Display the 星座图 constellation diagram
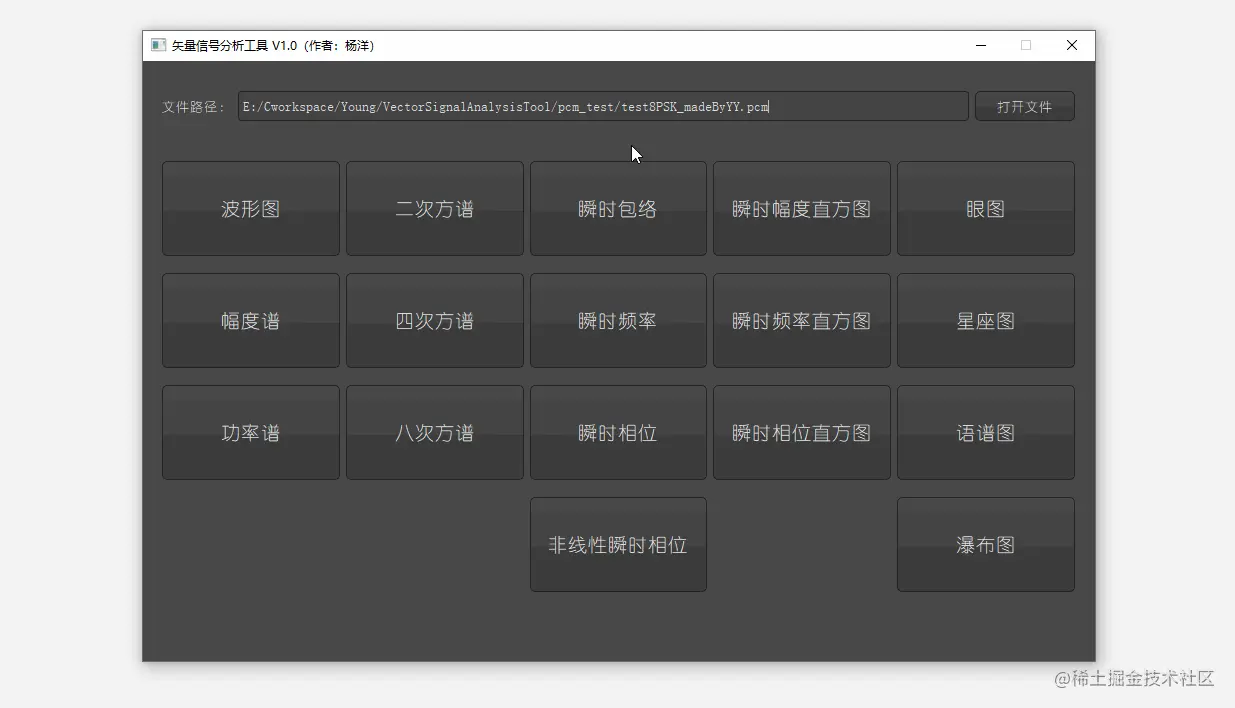 985,320
